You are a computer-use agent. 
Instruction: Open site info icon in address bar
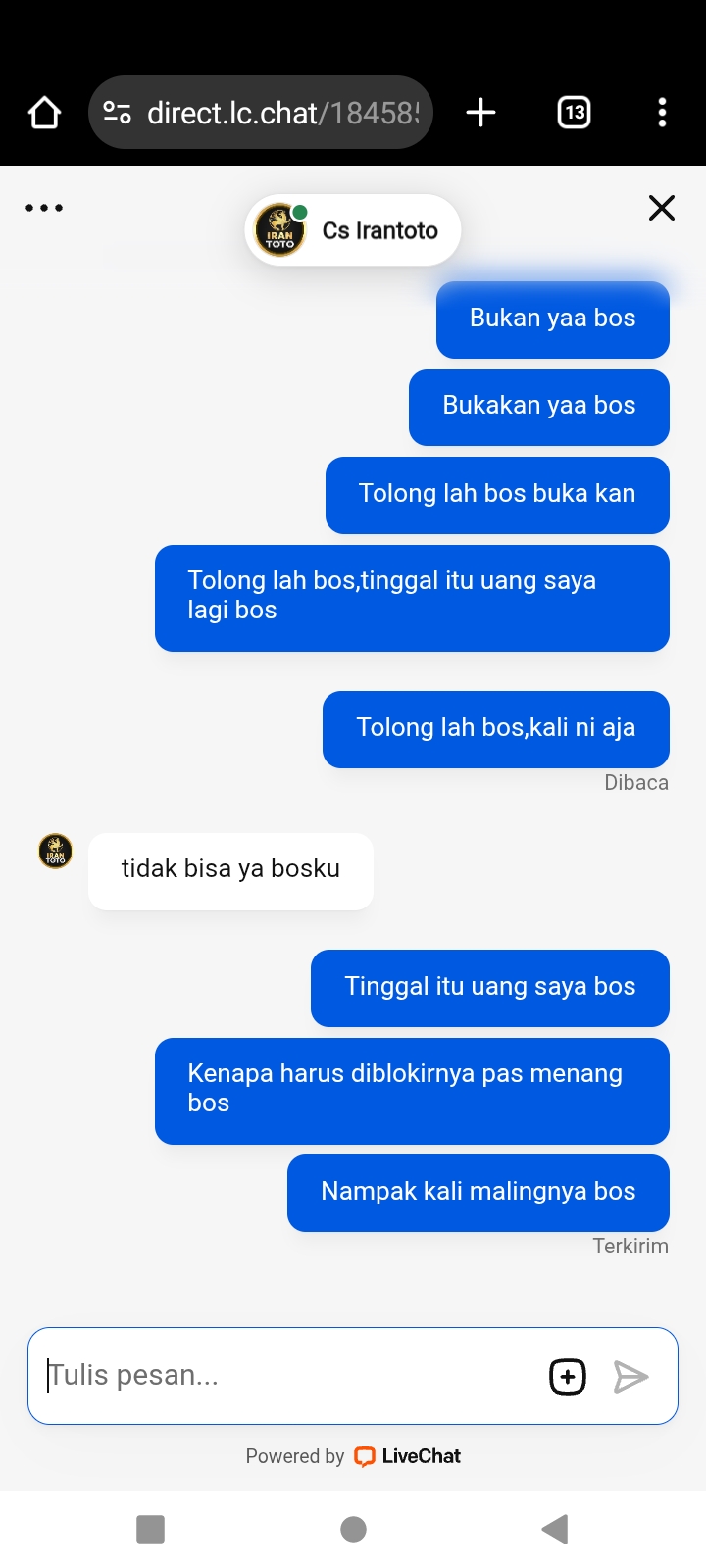pyautogui.click(x=118, y=113)
